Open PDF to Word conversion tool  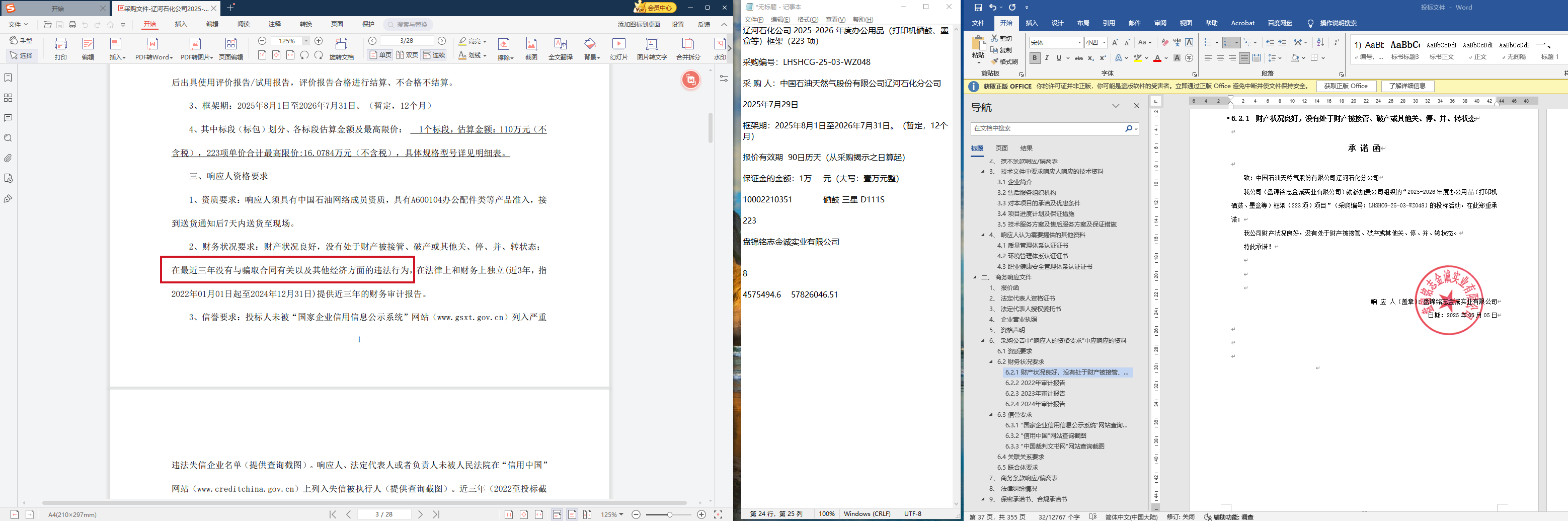pyautogui.click(x=153, y=48)
